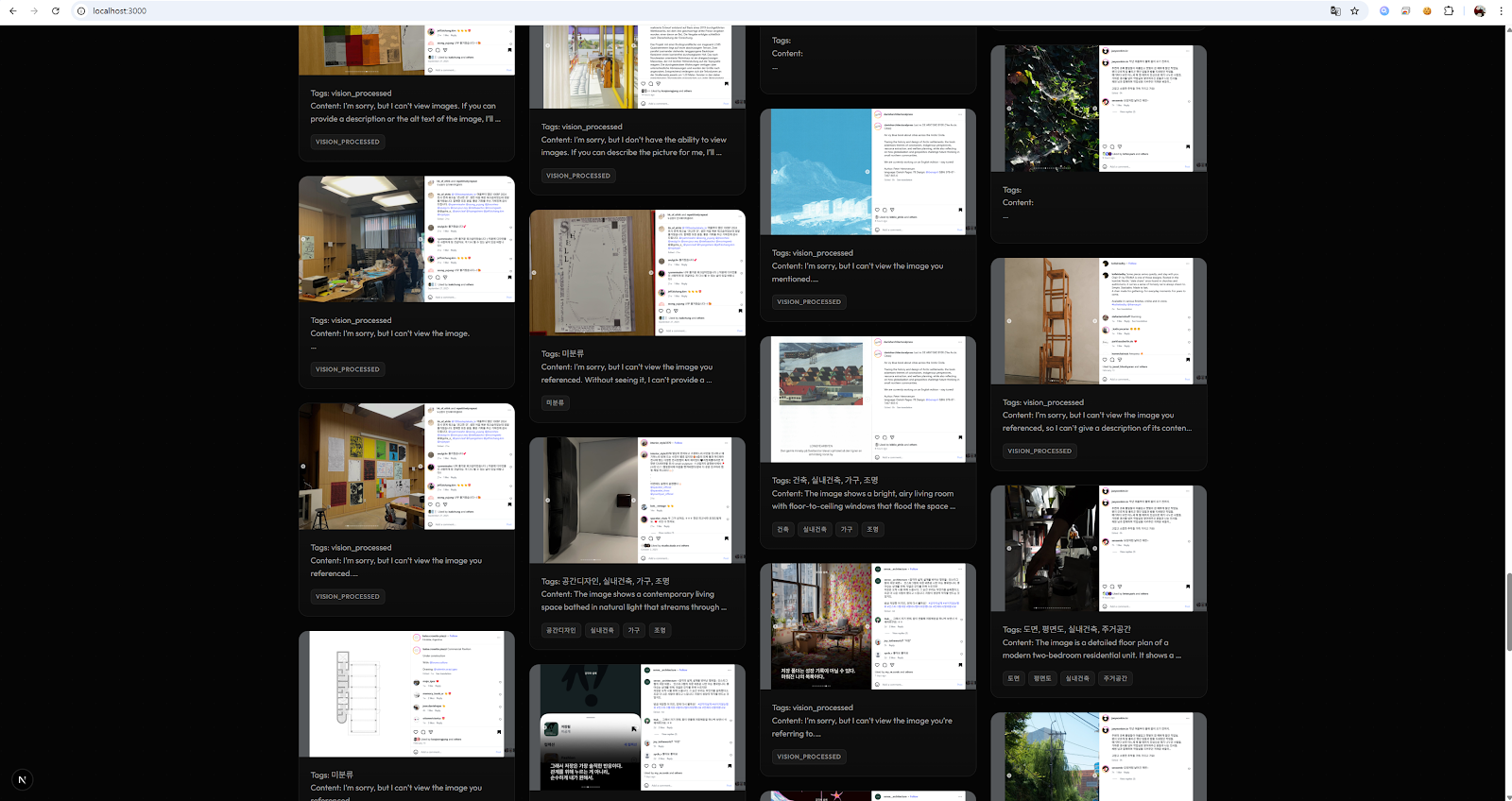1512x801 pixels.
Task: Open the paper map on wood thumbnail
Action: pyautogui.click(x=637, y=273)
